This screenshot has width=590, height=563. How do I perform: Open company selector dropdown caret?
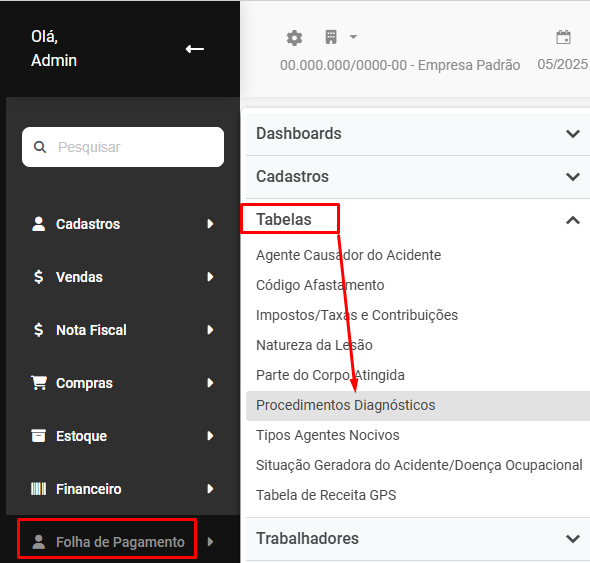click(353, 37)
